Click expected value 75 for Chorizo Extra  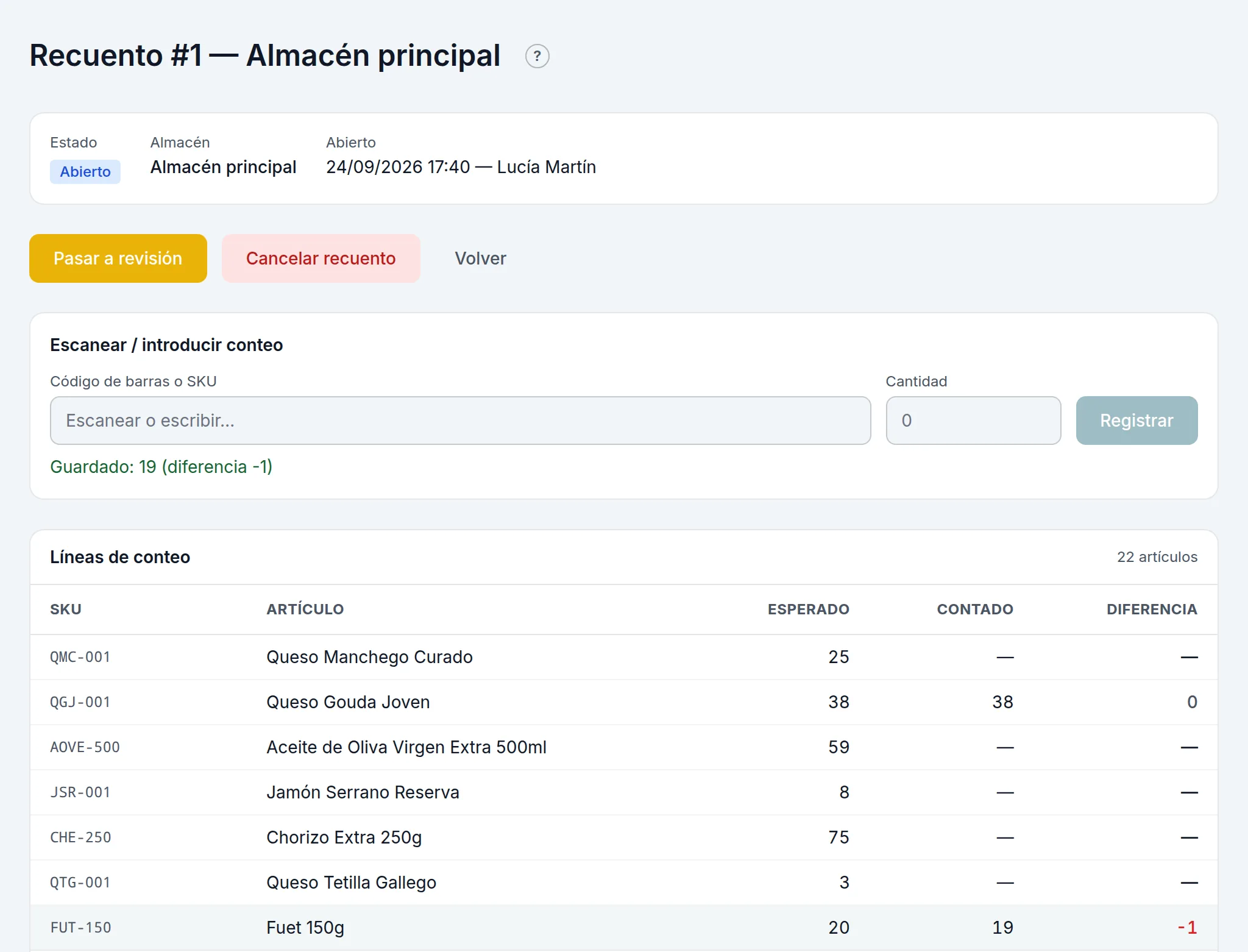tap(838, 837)
